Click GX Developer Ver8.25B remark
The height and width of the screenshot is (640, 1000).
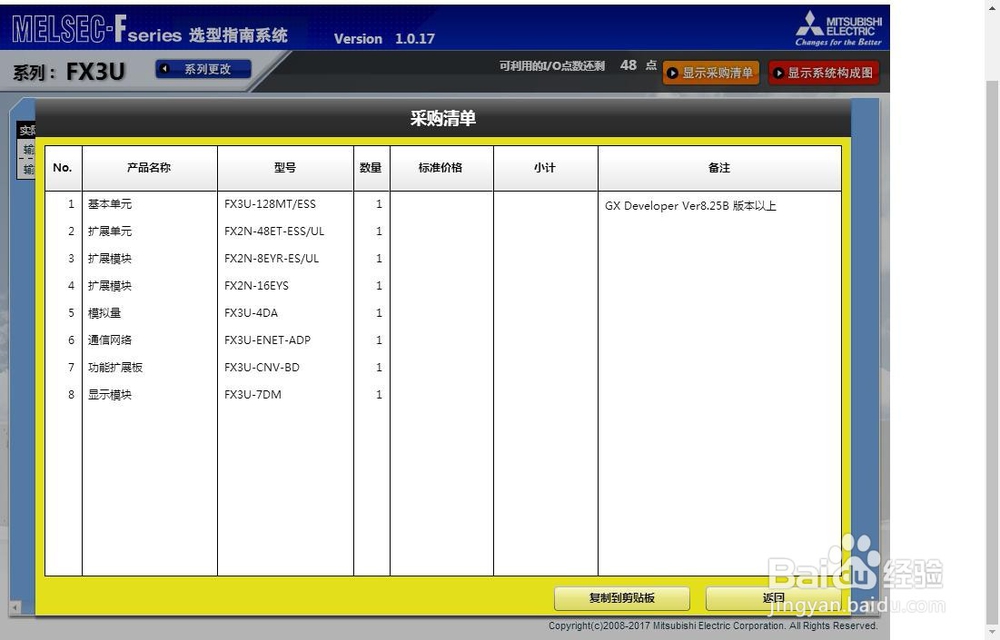click(x=691, y=206)
